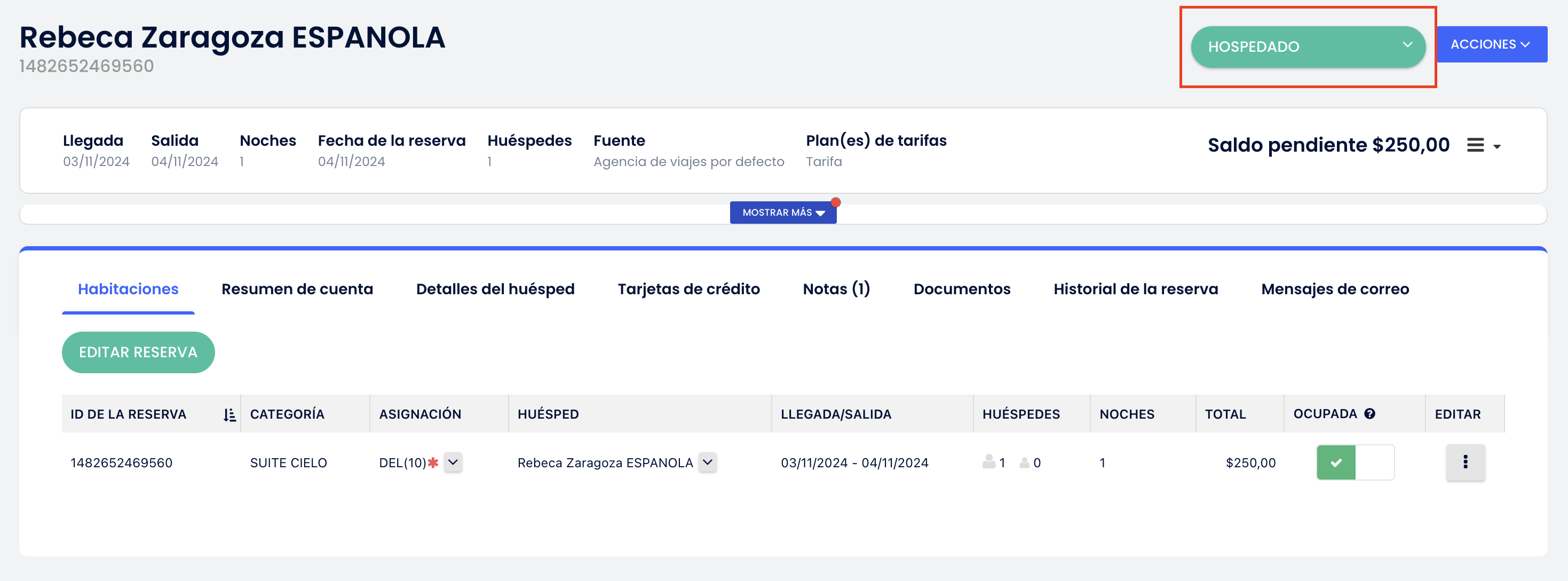Image resolution: width=1568 pixels, height=581 pixels.
Task: Open the Detalles del huésped tab
Action: [x=495, y=289]
